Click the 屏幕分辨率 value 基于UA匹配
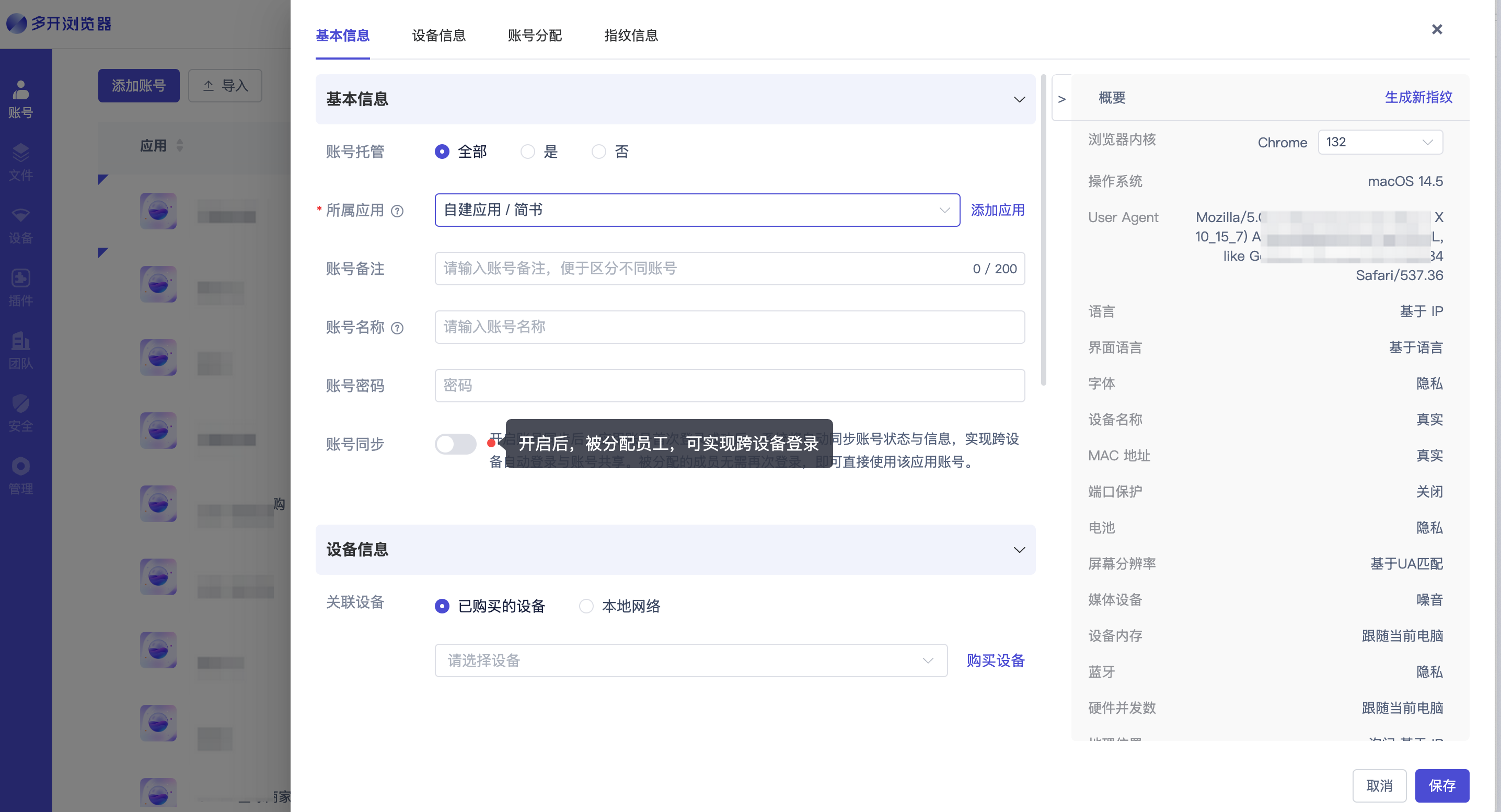This screenshot has height=812, width=1501. point(1406,564)
